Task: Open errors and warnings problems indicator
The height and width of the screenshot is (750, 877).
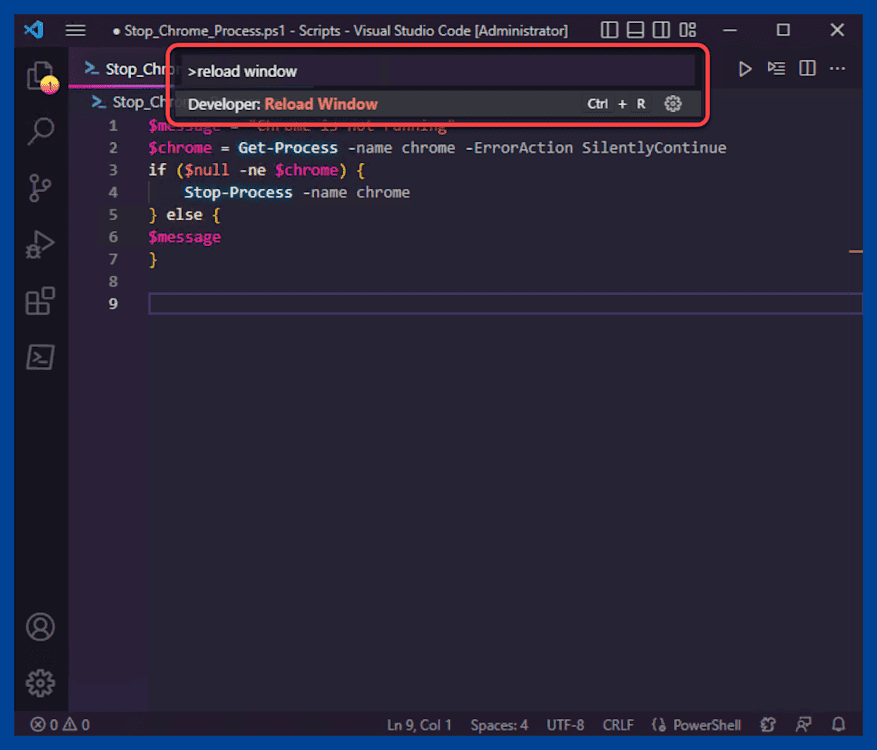Action: 60,725
